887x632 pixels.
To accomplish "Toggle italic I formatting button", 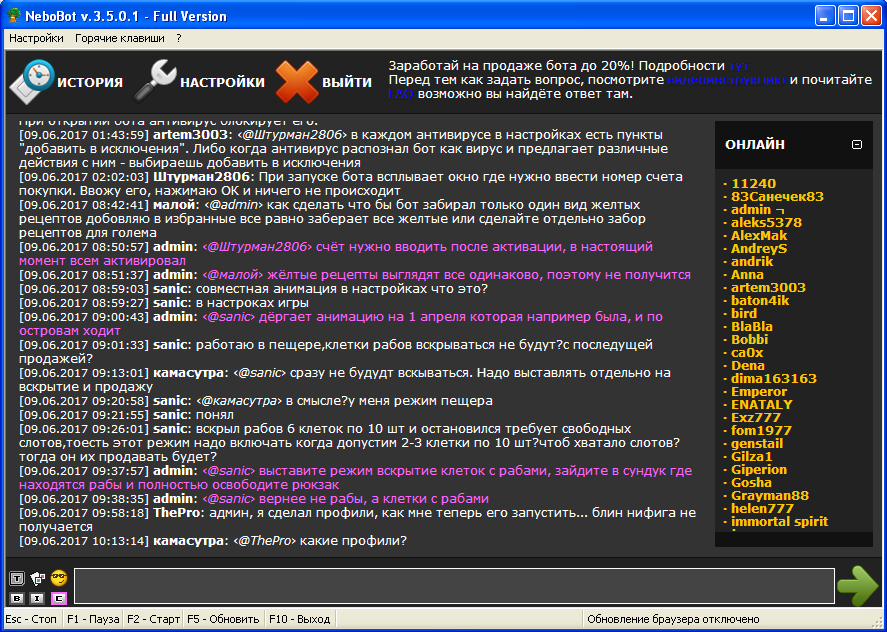I will click(37, 598).
